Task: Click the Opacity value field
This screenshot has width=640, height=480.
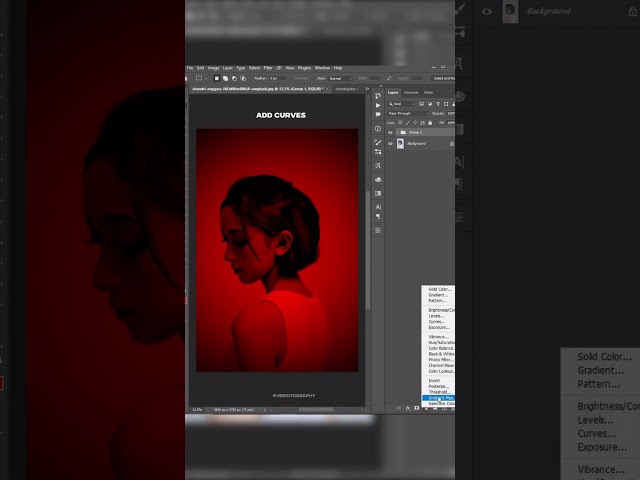Action: [451, 113]
